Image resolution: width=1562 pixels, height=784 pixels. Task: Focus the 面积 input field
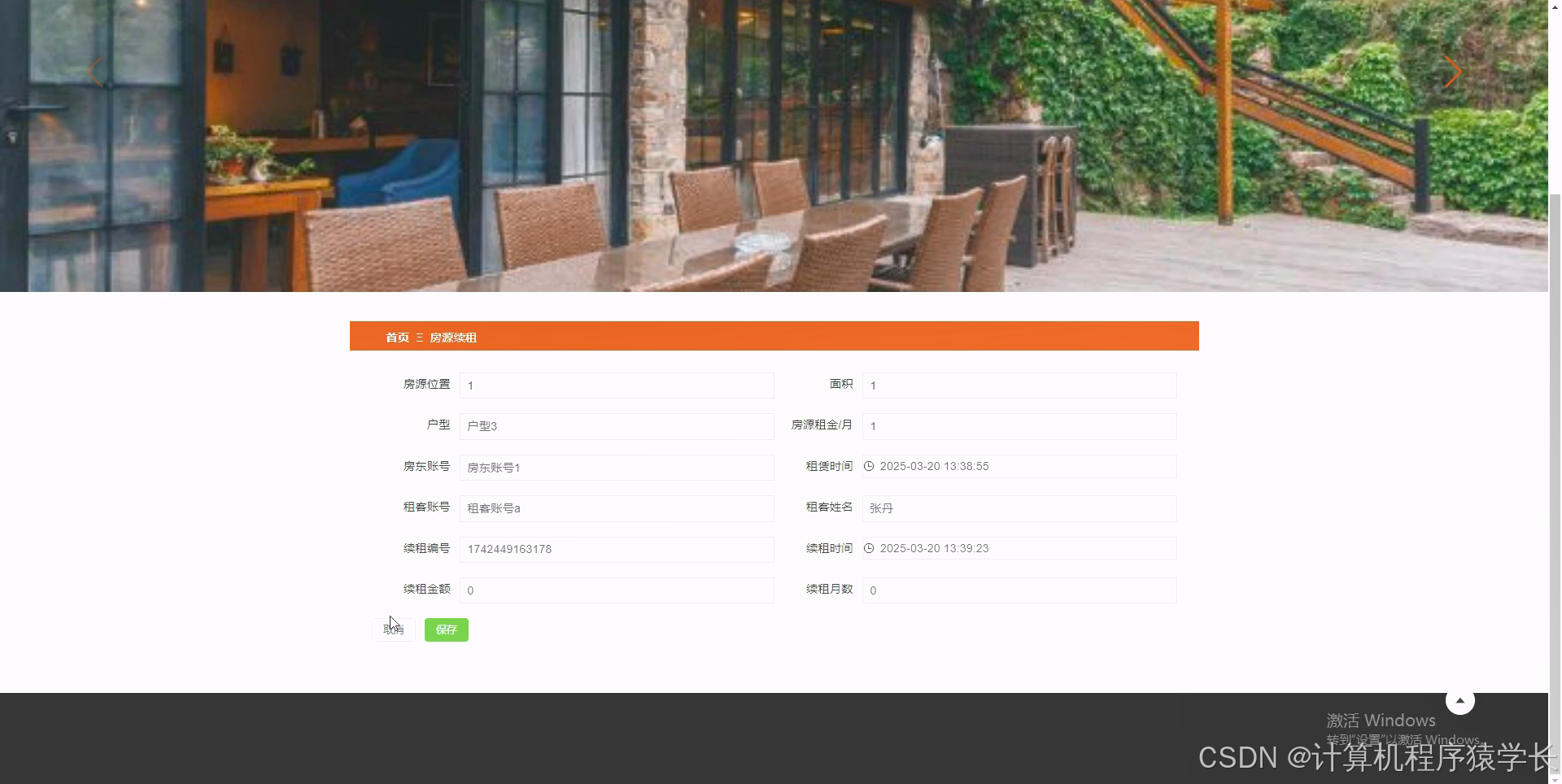point(1019,385)
